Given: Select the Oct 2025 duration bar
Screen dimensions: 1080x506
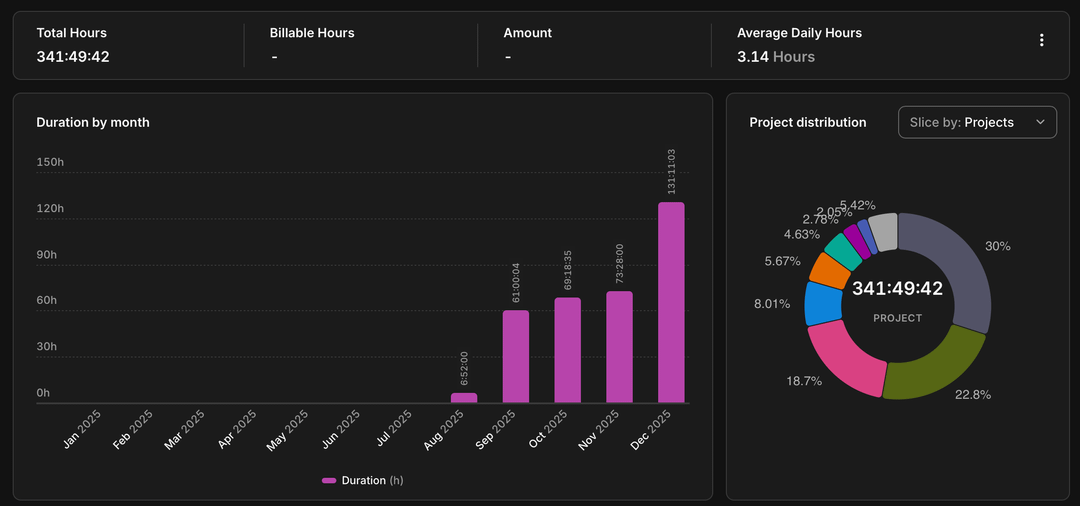Looking at the screenshot, I should coord(568,350).
